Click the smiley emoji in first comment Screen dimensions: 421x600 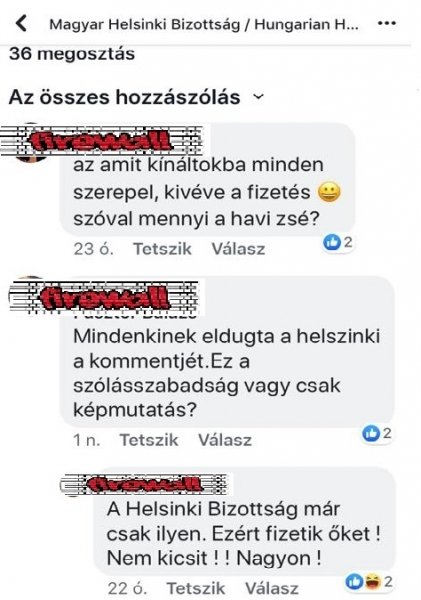329,192
